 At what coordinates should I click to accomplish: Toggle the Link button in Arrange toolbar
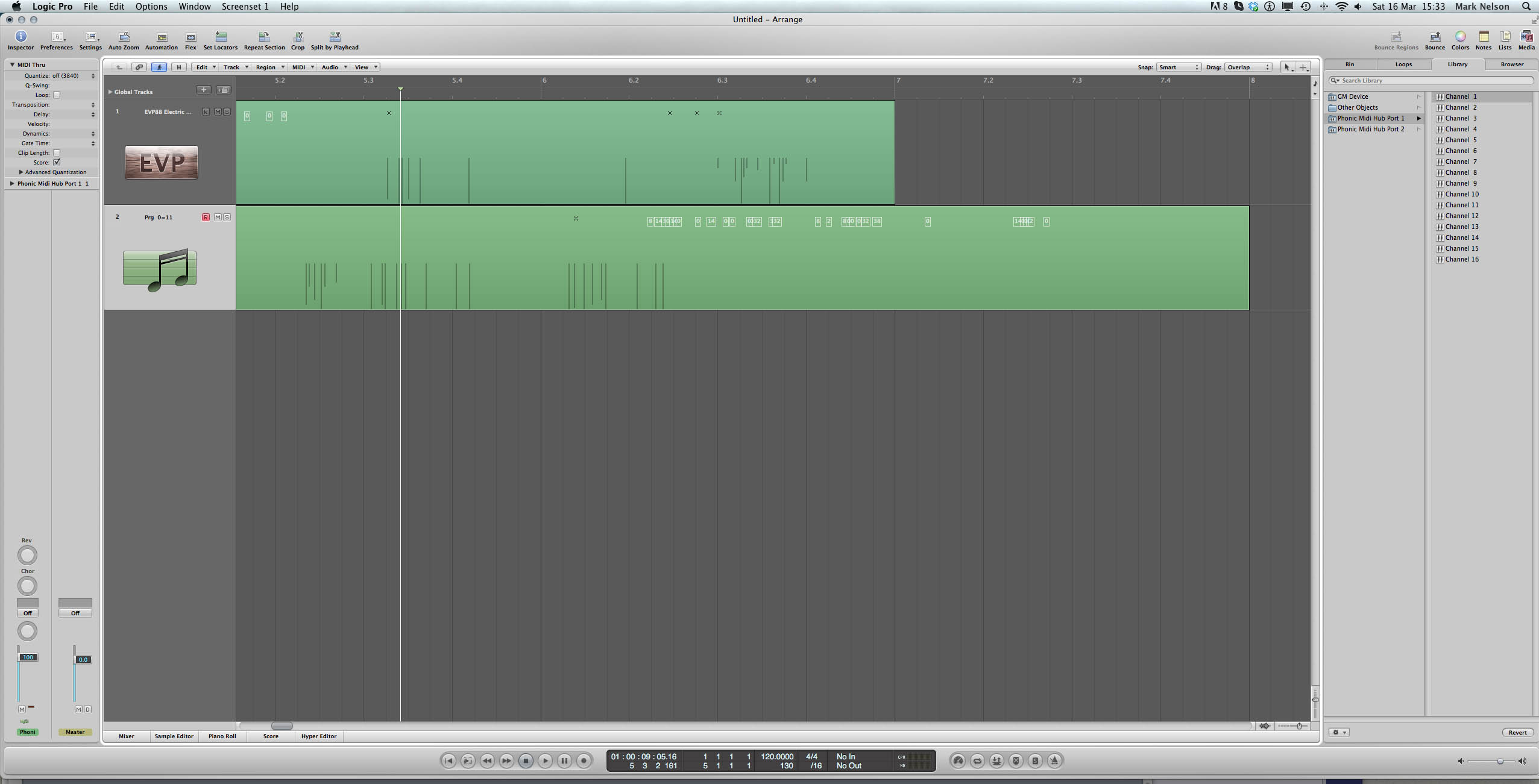click(139, 67)
